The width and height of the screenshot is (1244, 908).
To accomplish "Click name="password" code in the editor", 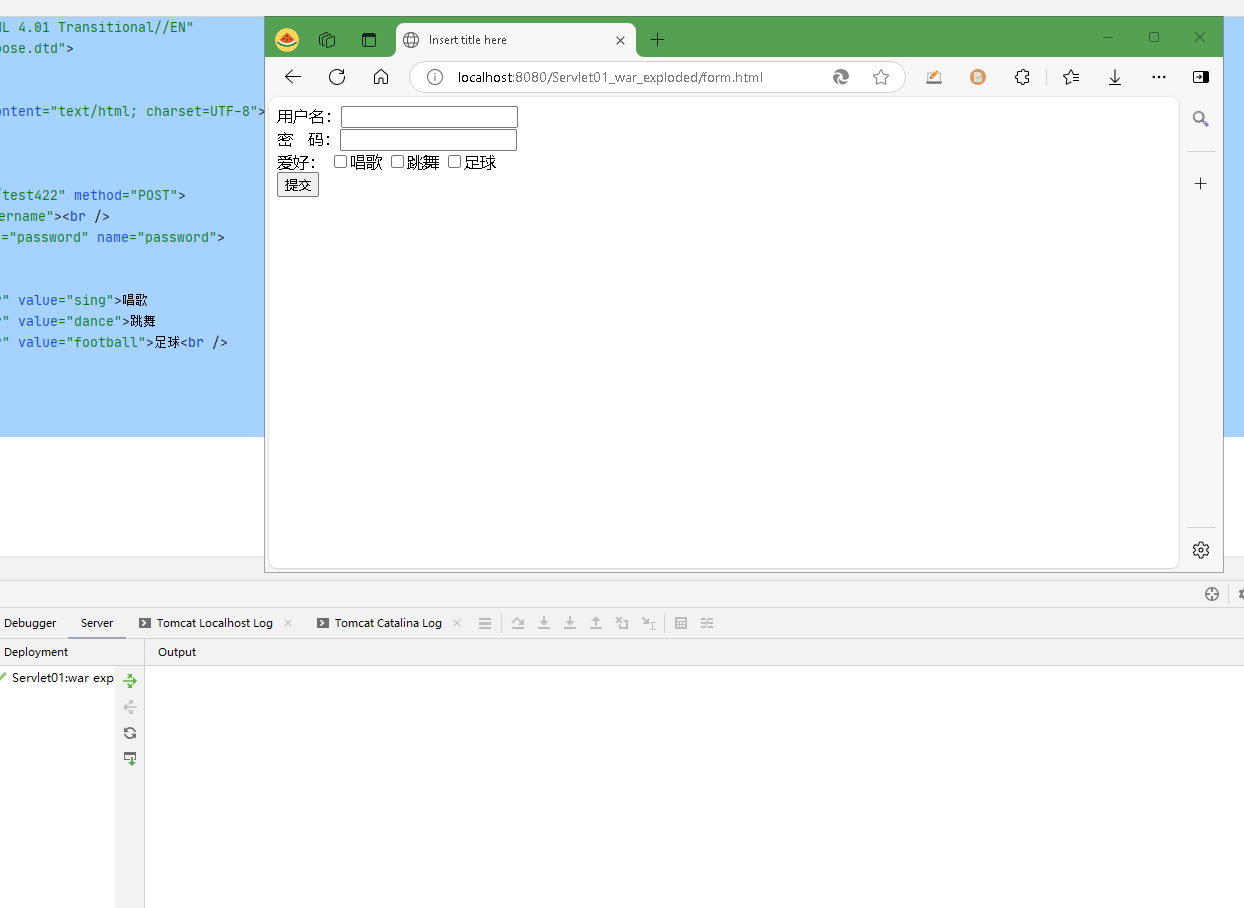I will pyautogui.click(x=157, y=237).
